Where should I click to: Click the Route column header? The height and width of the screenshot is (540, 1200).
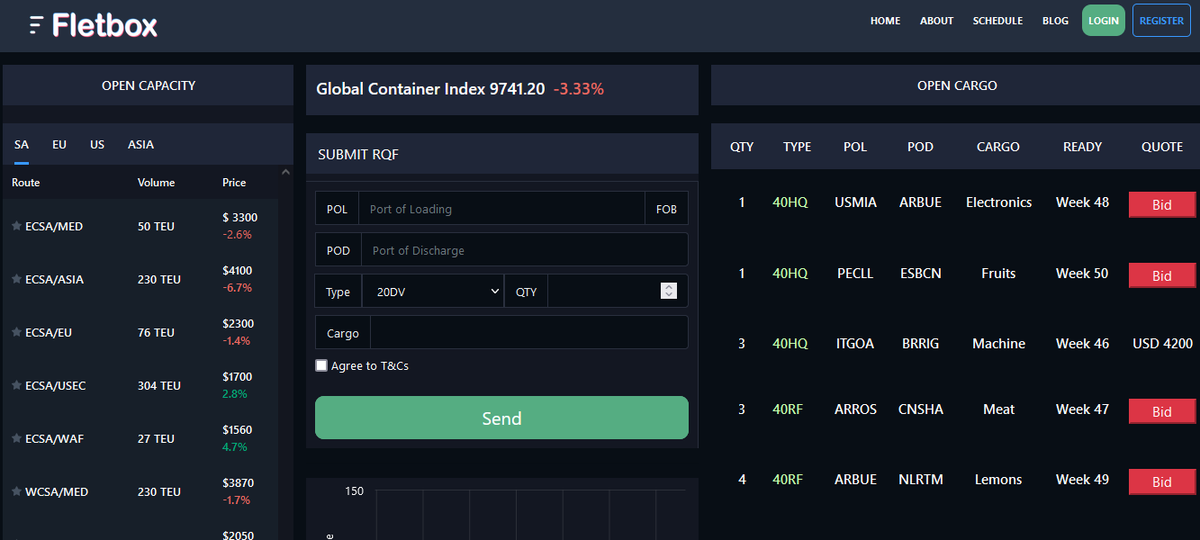click(26, 183)
